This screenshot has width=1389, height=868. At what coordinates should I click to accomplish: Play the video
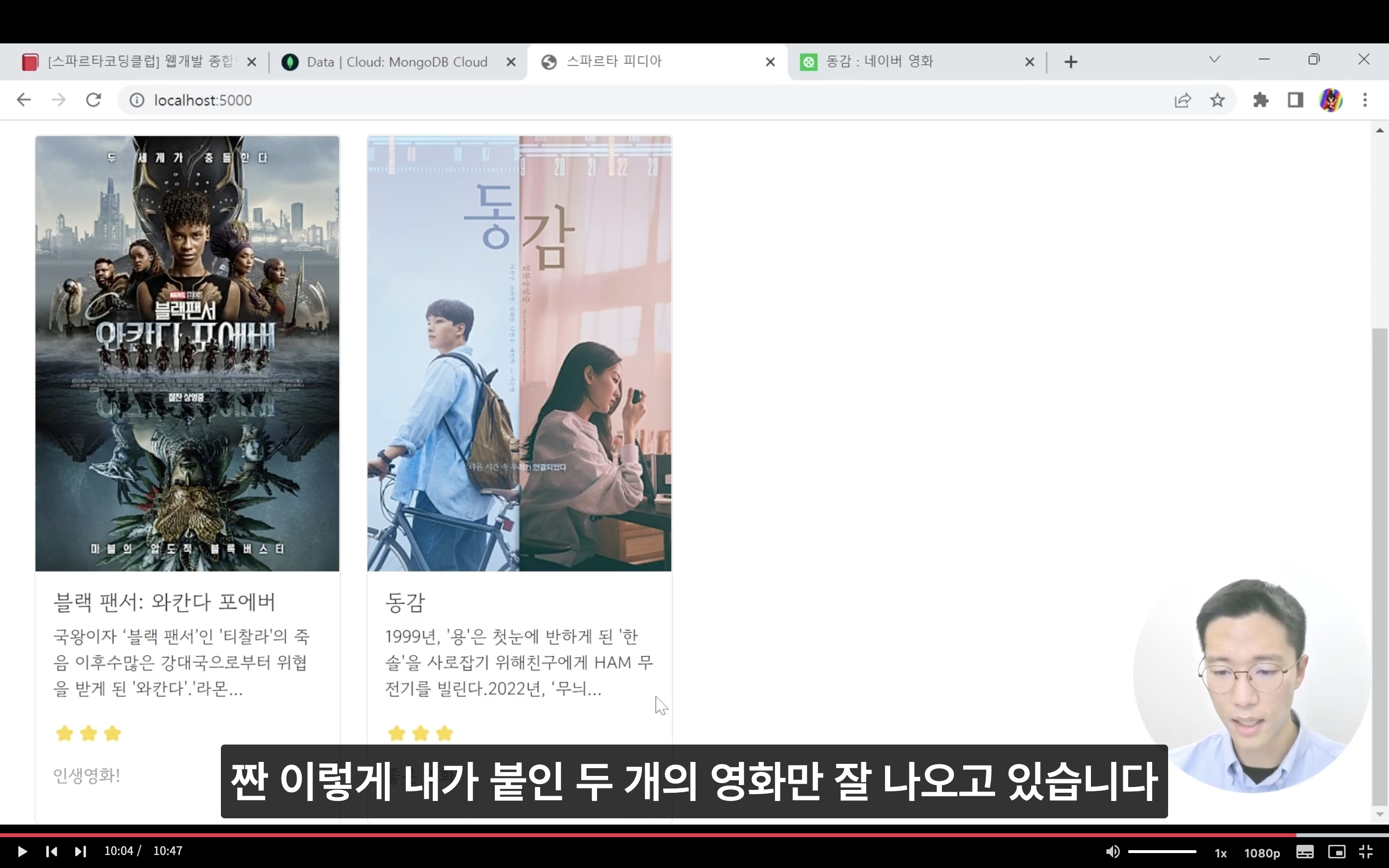point(22,851)
